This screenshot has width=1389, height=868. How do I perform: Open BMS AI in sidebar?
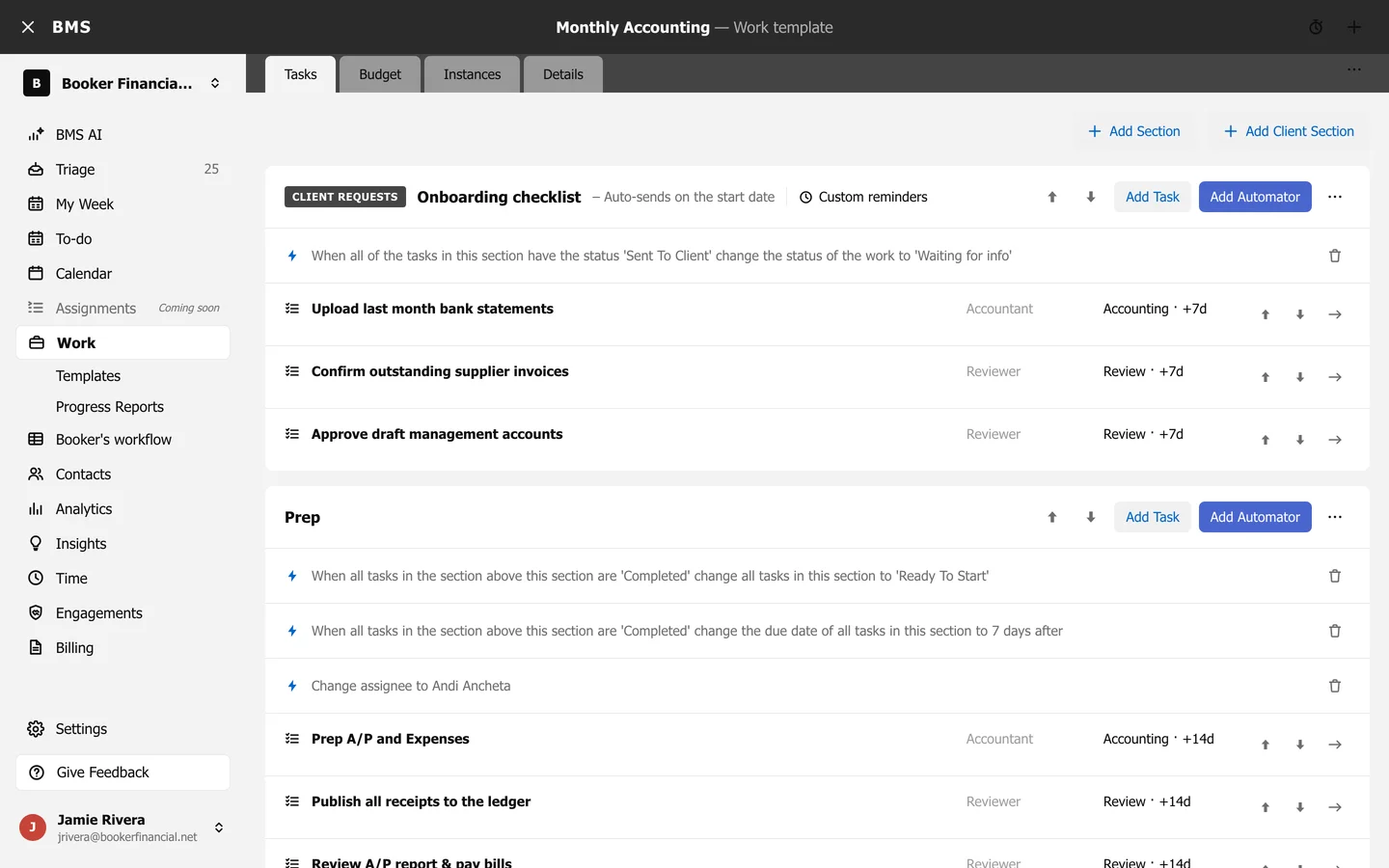(x=123, y=135)
